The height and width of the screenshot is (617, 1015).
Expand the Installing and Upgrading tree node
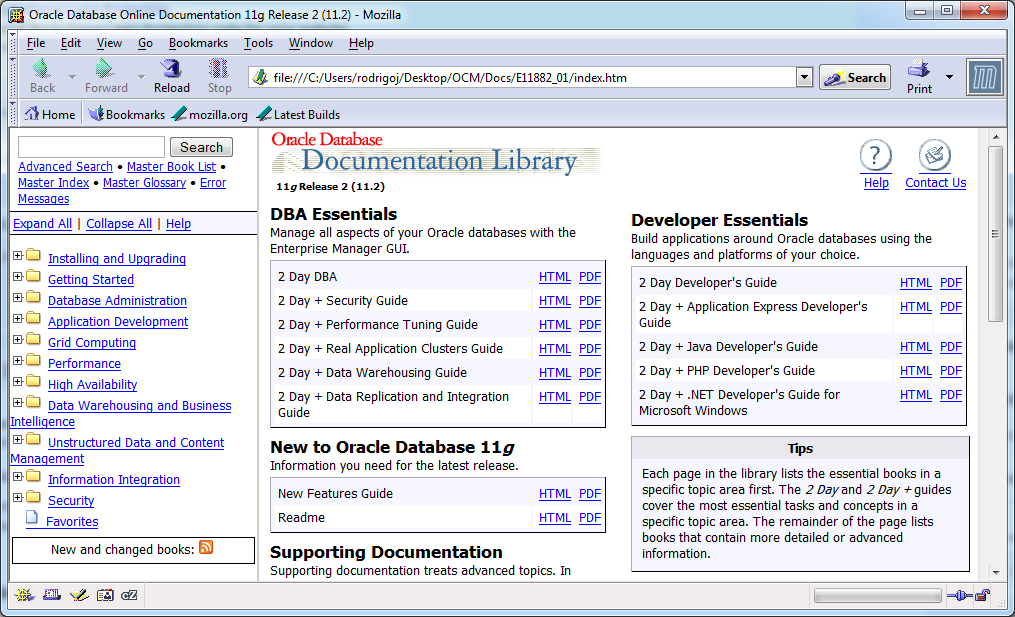click(18, 255)
